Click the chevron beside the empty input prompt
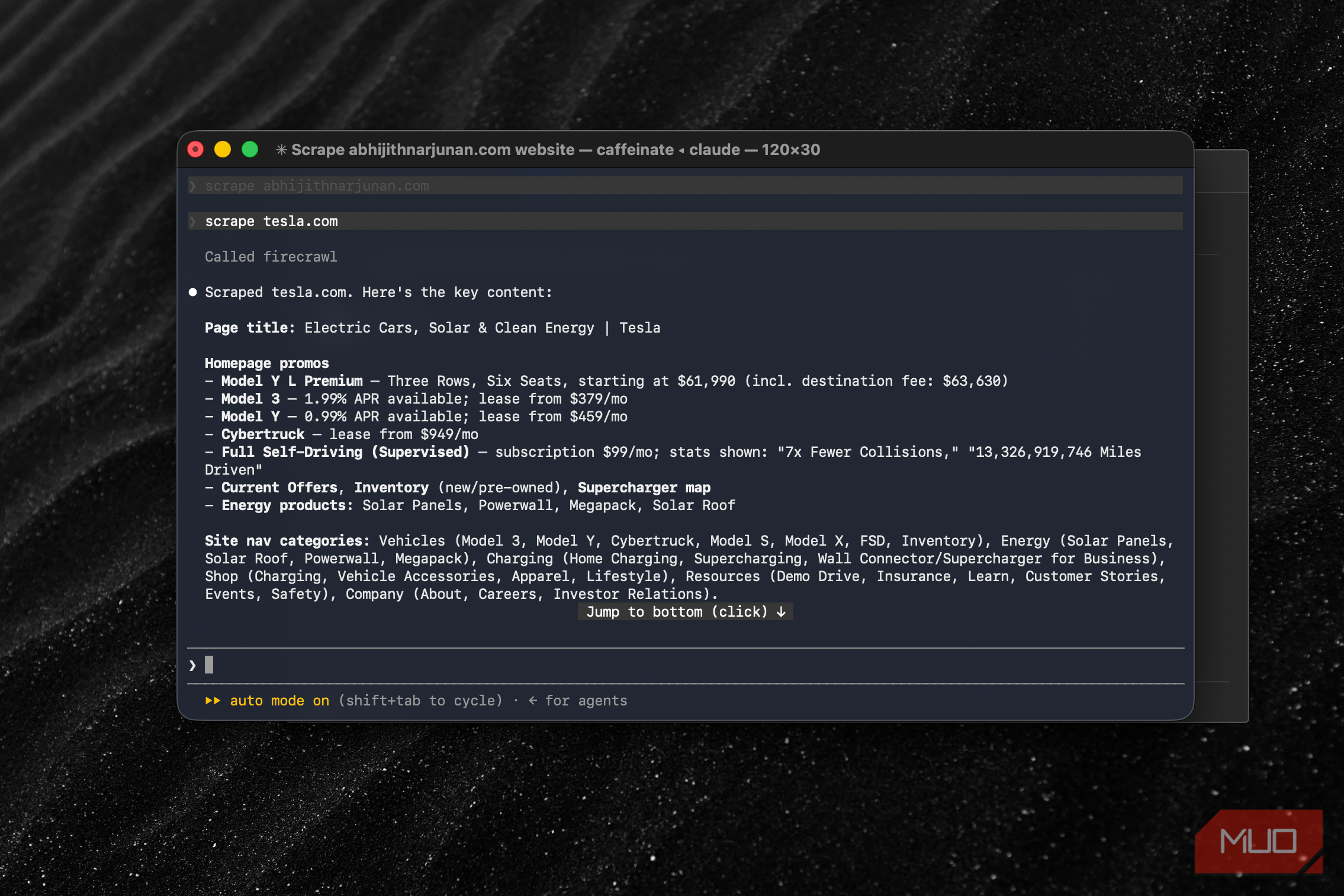 click(x=192, y=665)
